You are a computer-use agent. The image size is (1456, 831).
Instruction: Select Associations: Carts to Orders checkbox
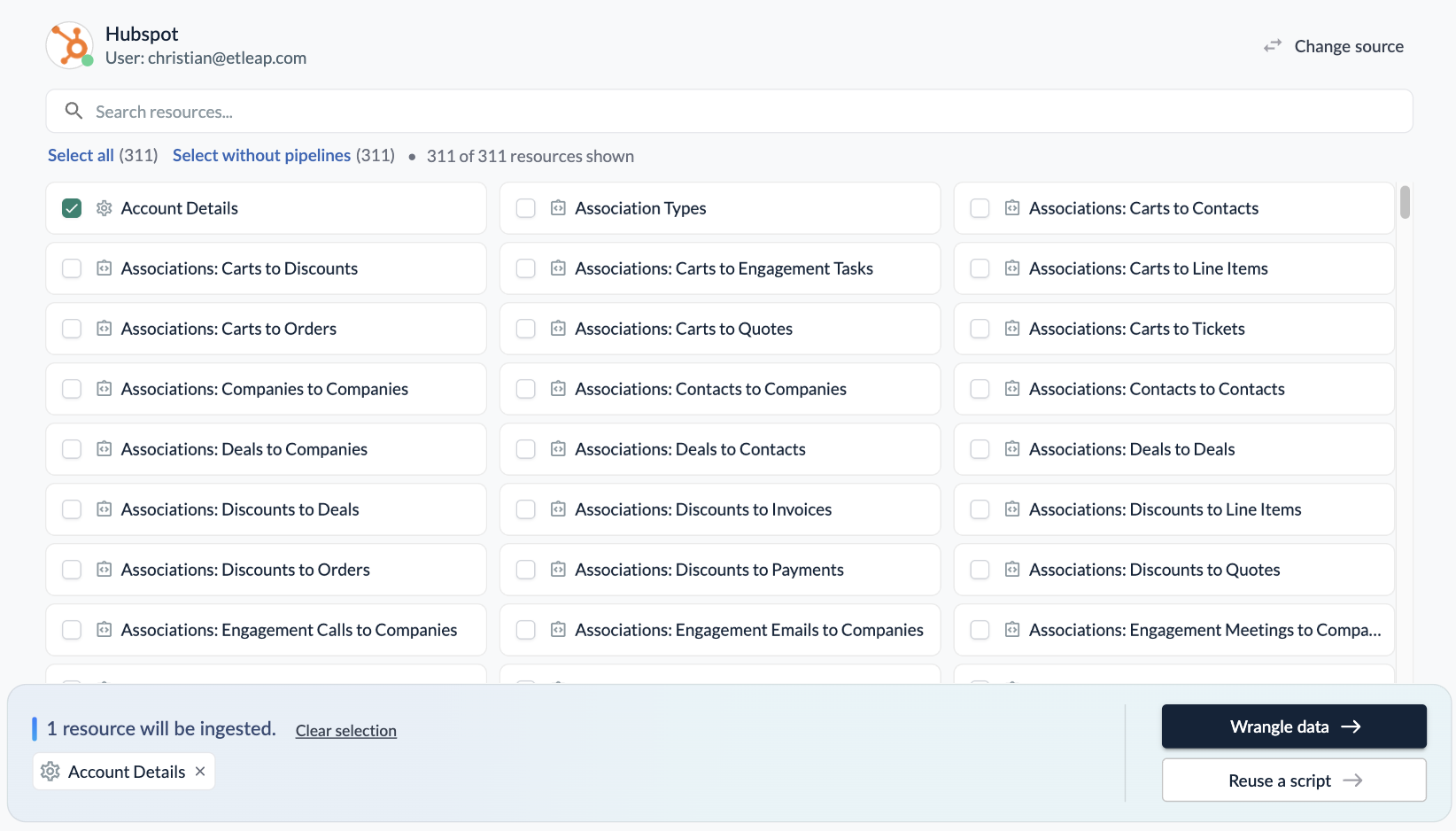click(x=72, y=329)
